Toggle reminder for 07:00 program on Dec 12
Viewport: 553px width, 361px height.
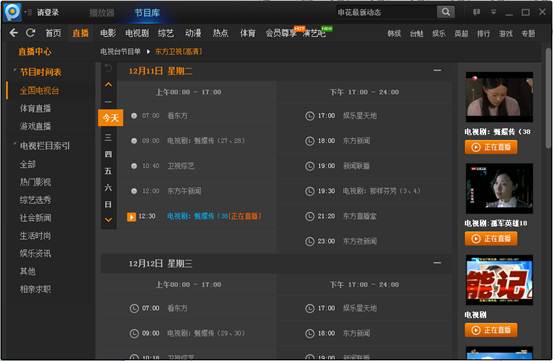(134, 308)
